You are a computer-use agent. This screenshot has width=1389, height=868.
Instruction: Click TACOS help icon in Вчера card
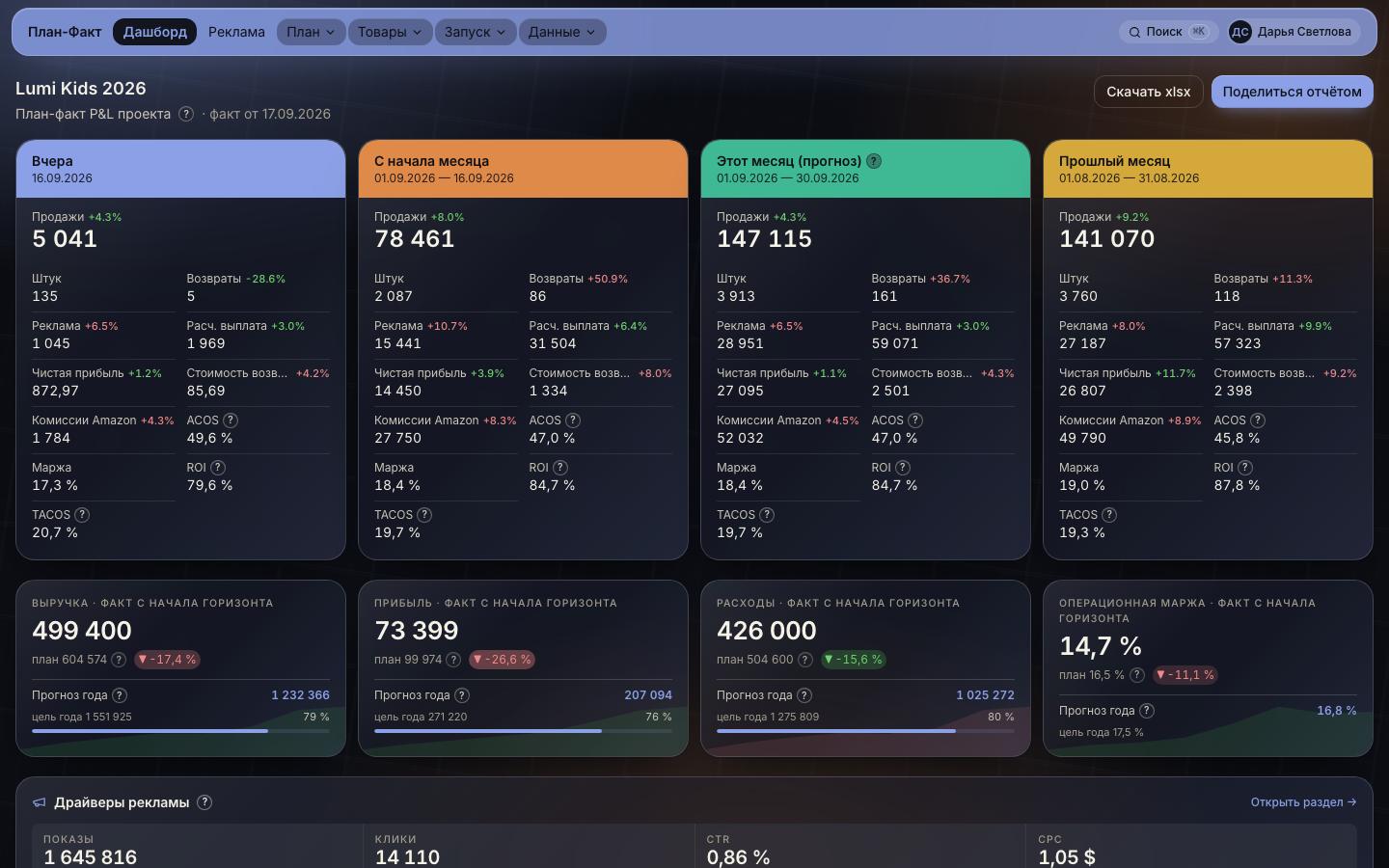coord(82,515)
